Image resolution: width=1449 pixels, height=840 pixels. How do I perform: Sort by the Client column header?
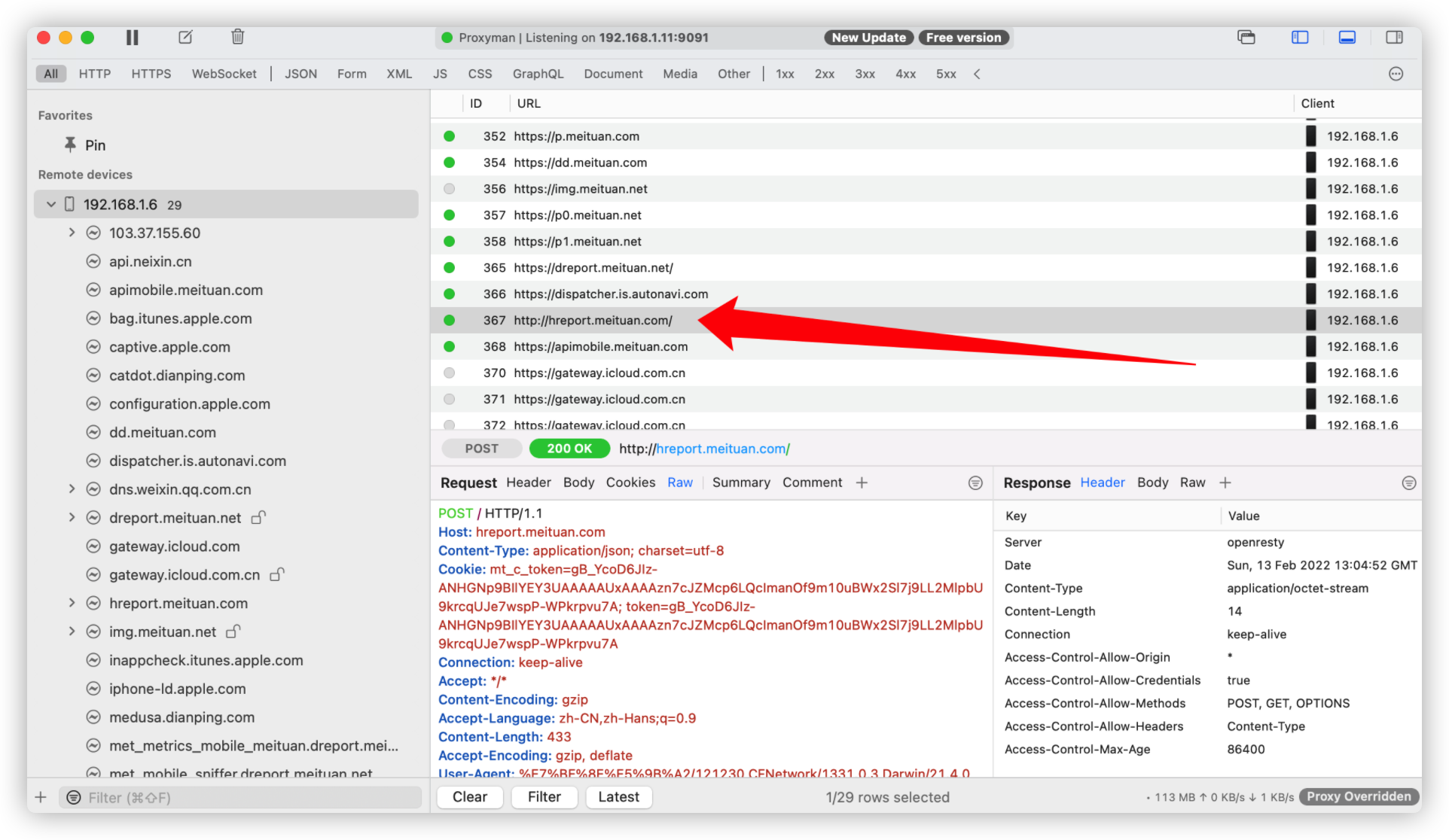1317,103
